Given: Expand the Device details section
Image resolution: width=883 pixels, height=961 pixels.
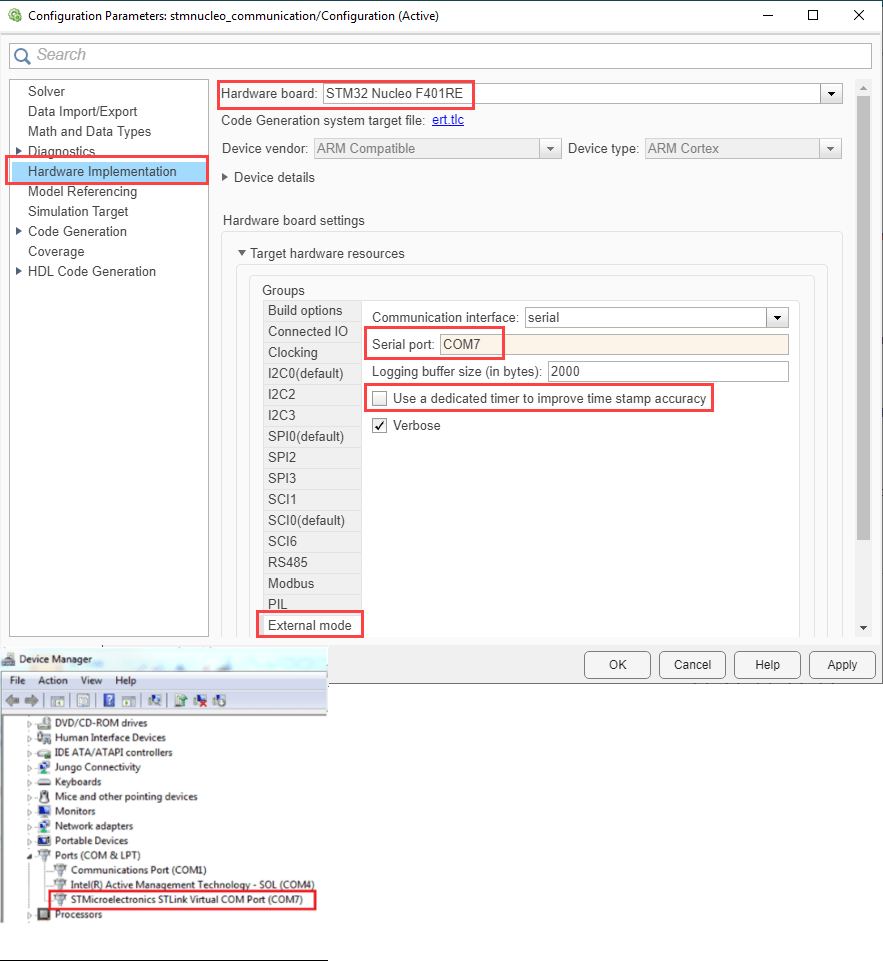Looking at the screenshot, I should pyautogui.click(x=225, y=178).
